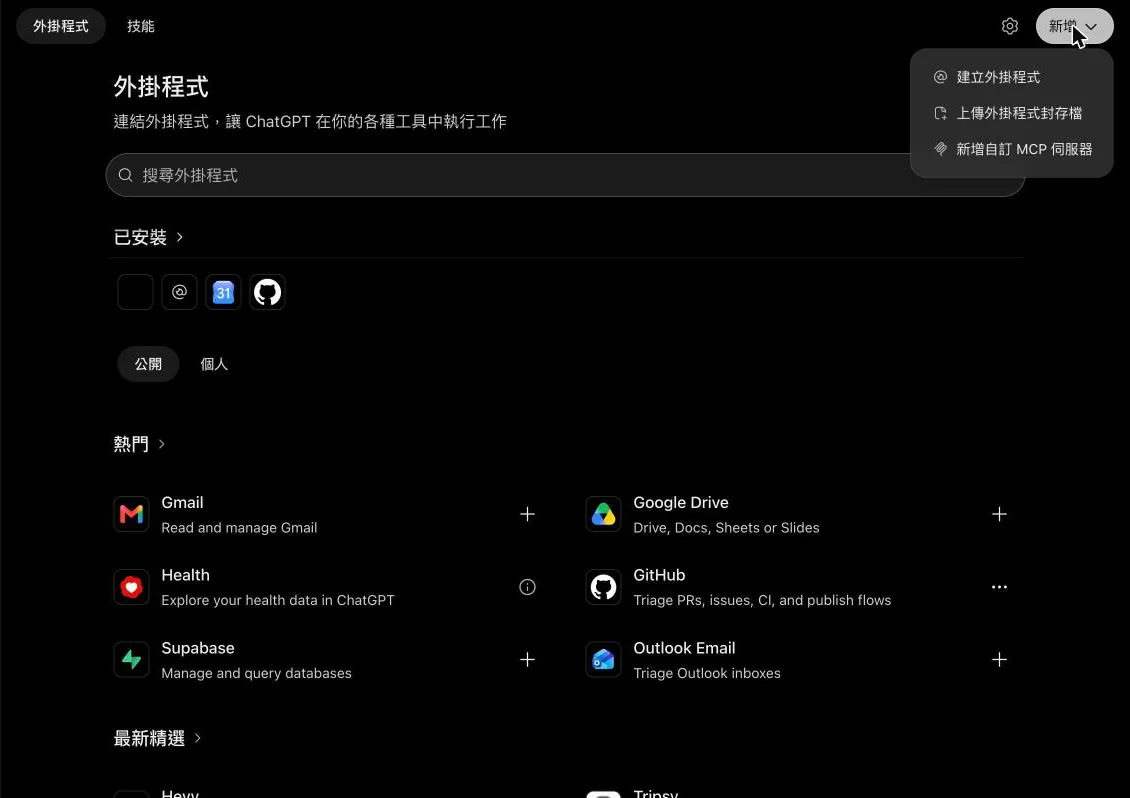Image resolution: width=1130 pixels, height=798 pixels.
Task: Select the 個人 filter tab
Action: [214, 364]
